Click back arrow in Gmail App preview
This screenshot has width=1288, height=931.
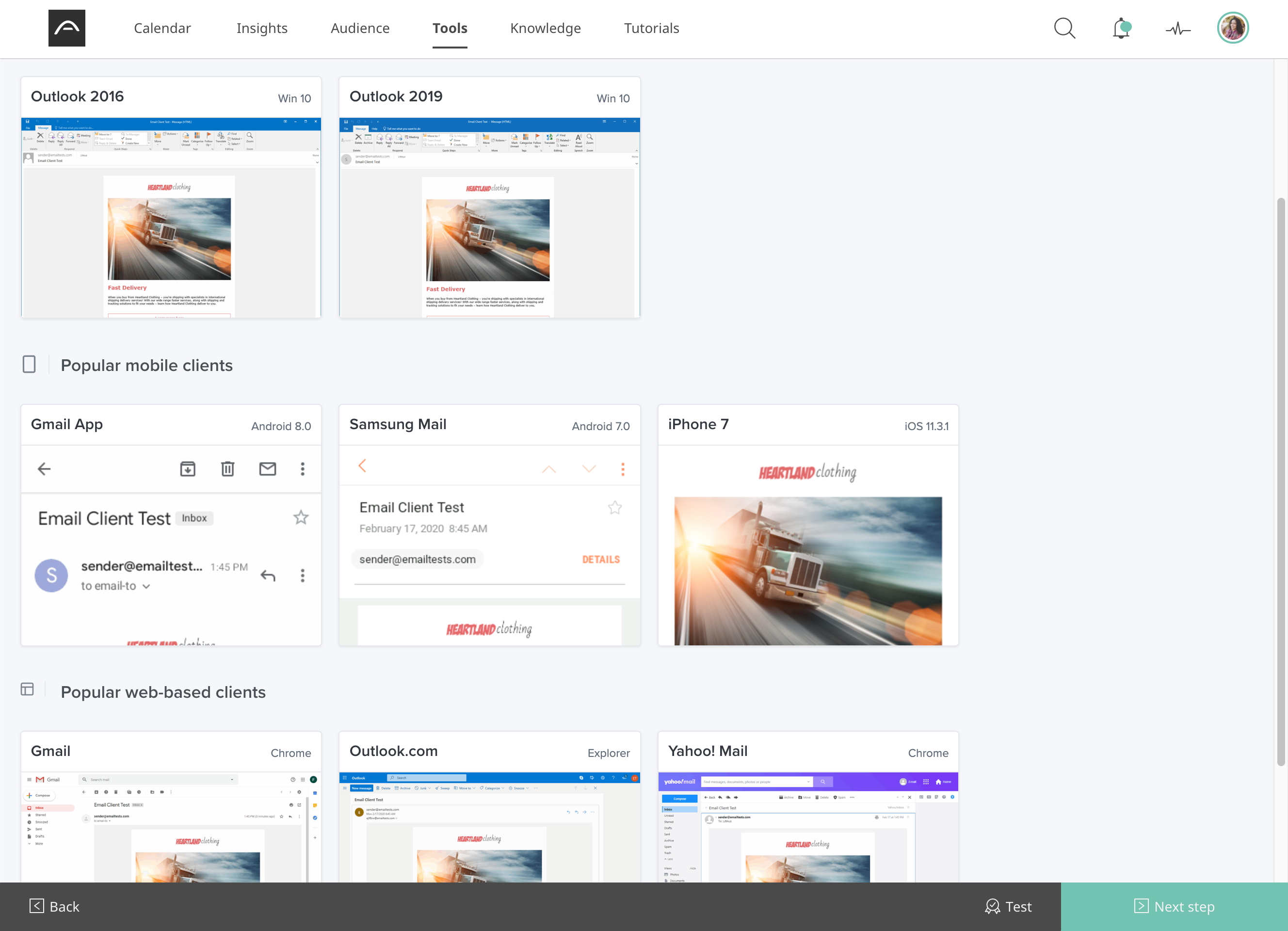pyautogui.click(x=44, y=468)
